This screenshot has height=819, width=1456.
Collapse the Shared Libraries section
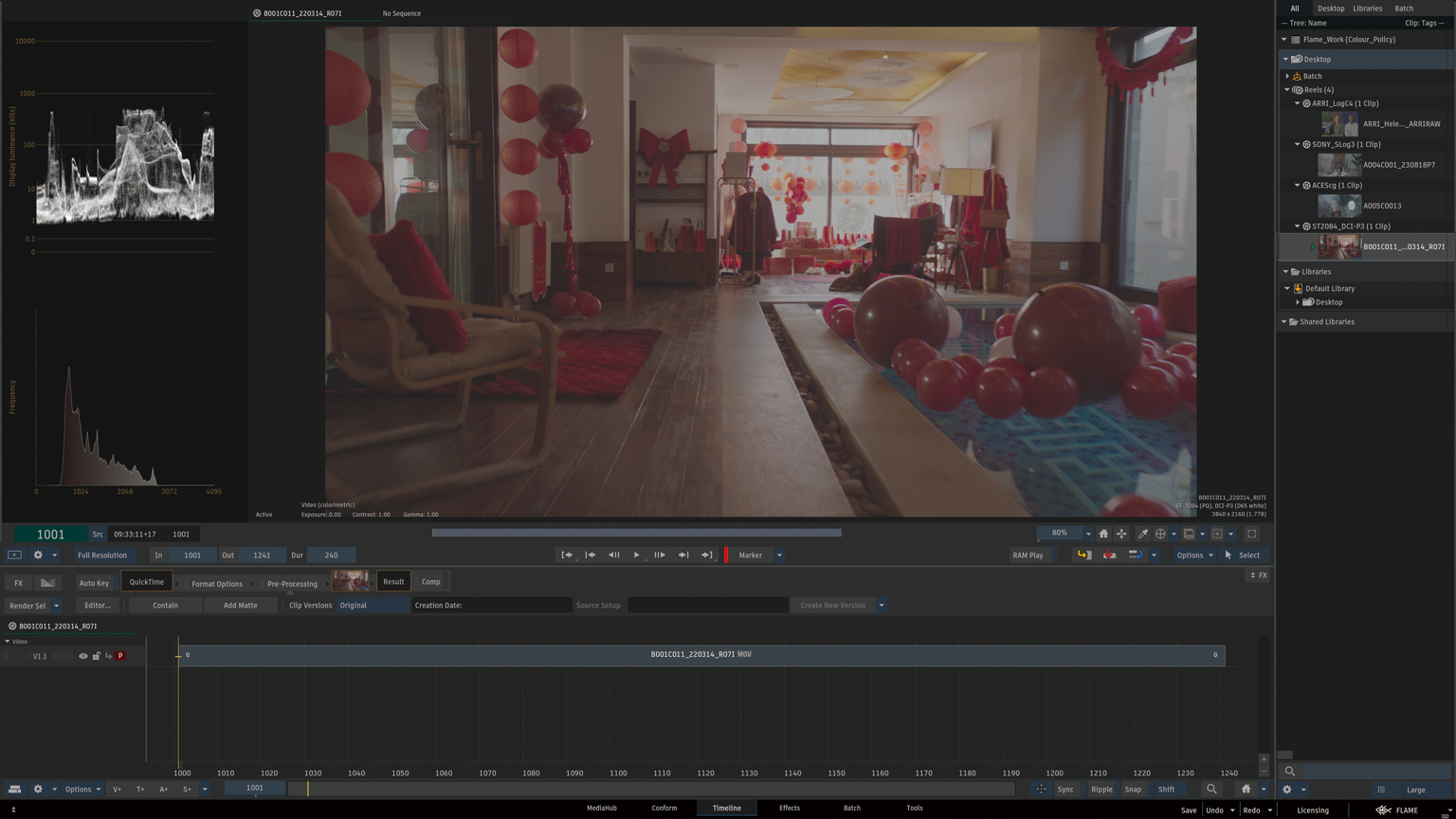click(1284, 322)
